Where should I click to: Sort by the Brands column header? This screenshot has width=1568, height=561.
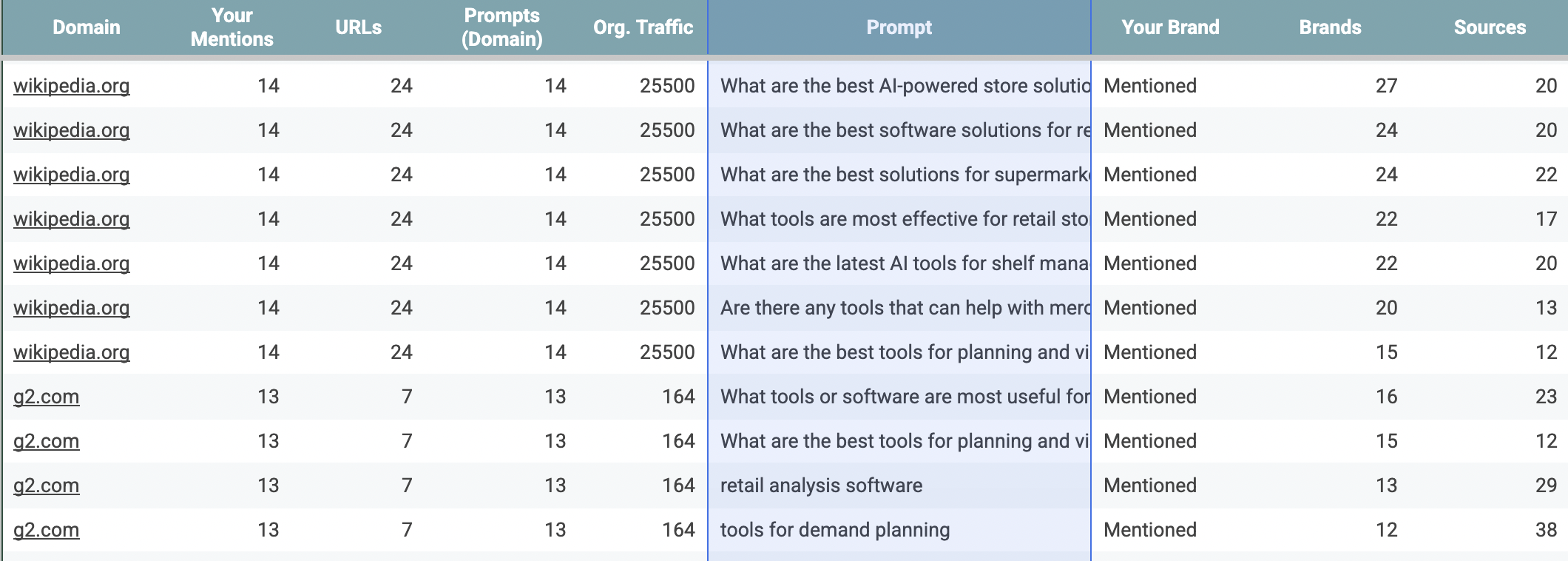(x=1330, y=27)
